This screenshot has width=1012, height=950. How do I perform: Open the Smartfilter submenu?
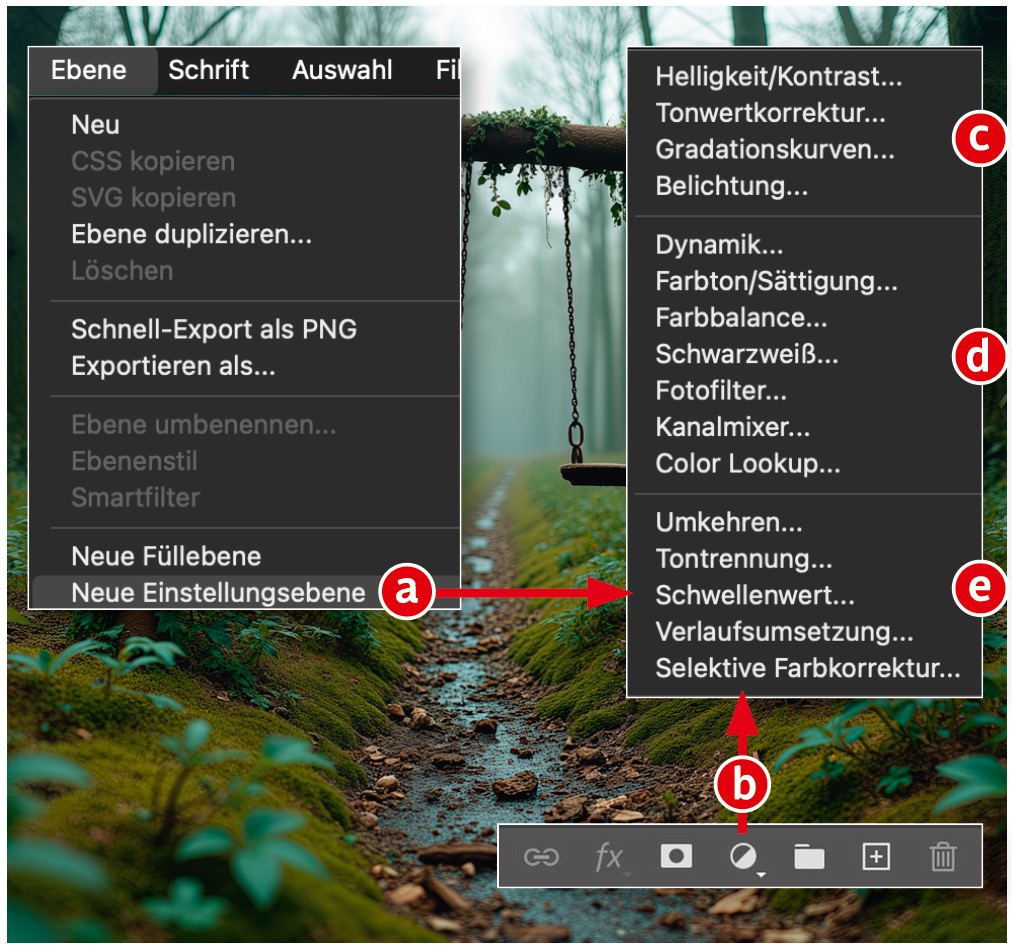(136, 498)
